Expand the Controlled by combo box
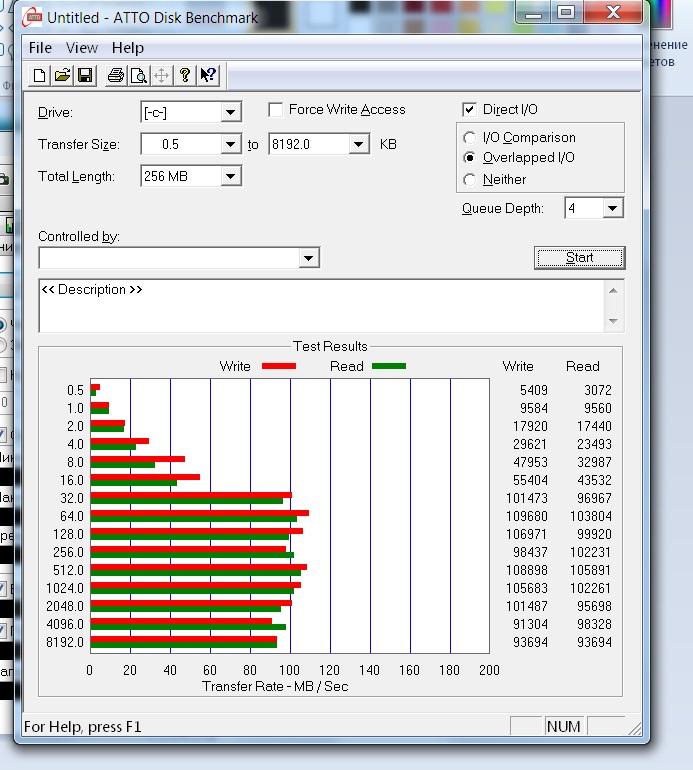Screen dimensions: 693x770 309,259
